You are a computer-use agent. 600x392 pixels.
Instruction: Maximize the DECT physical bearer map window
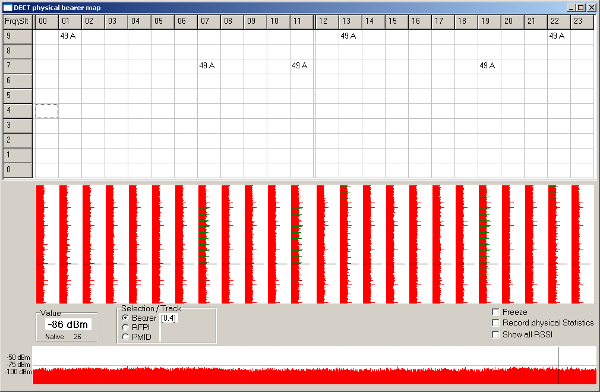point(581,7)
